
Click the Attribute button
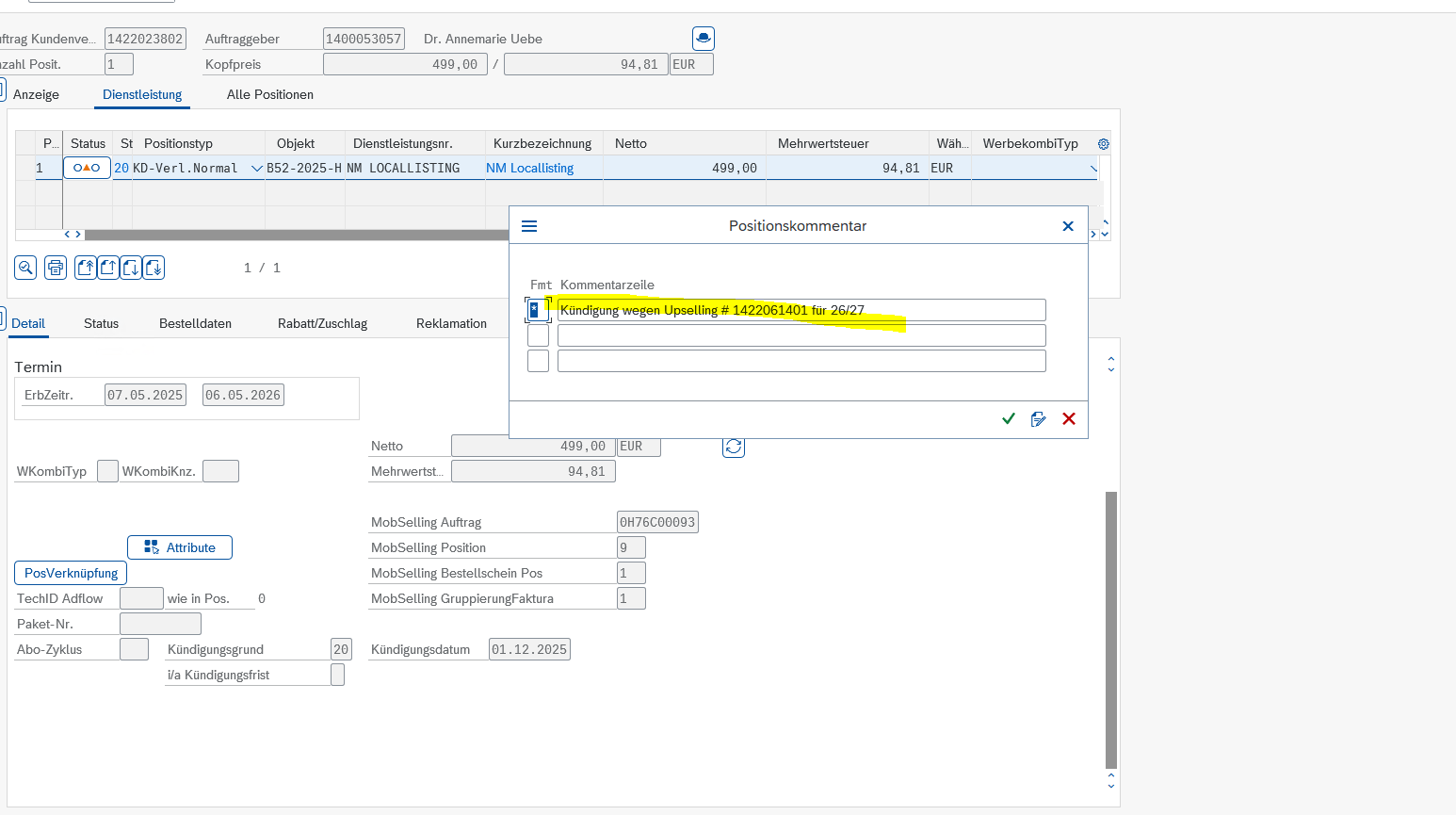tap(180, 547)
